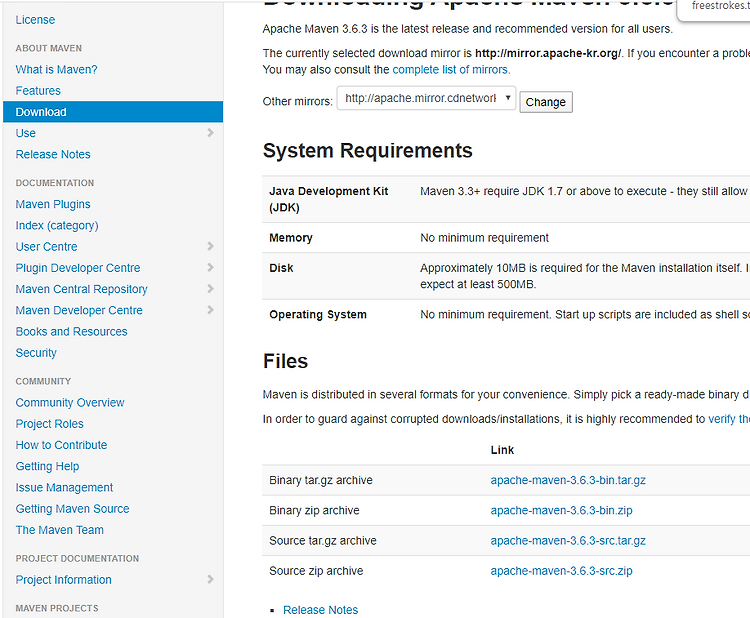Open the User Centre menu item
This screenshot has height=618, width=750.
(46, 246)
